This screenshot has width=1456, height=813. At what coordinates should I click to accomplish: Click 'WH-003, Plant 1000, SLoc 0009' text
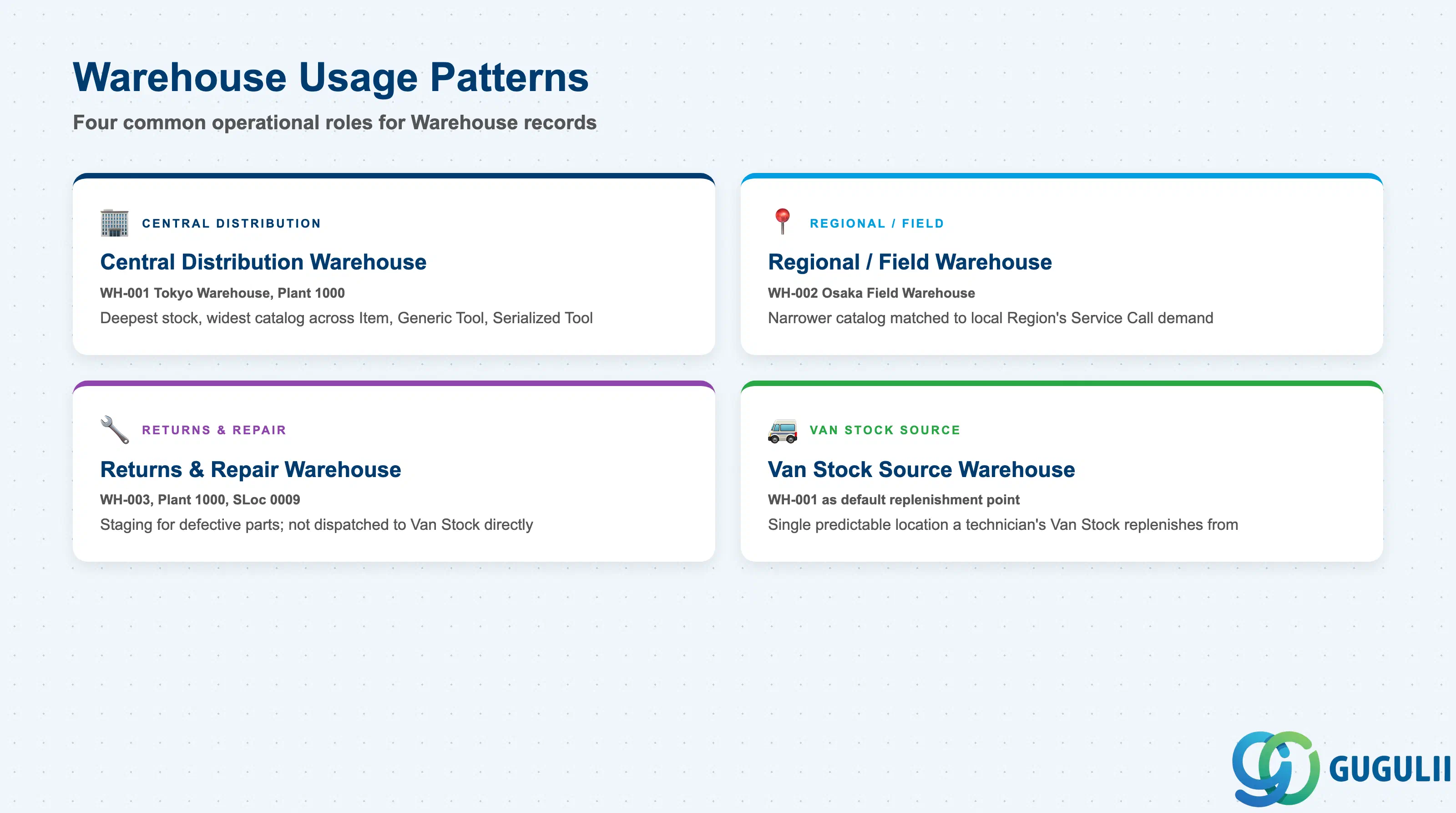[200, 500]
